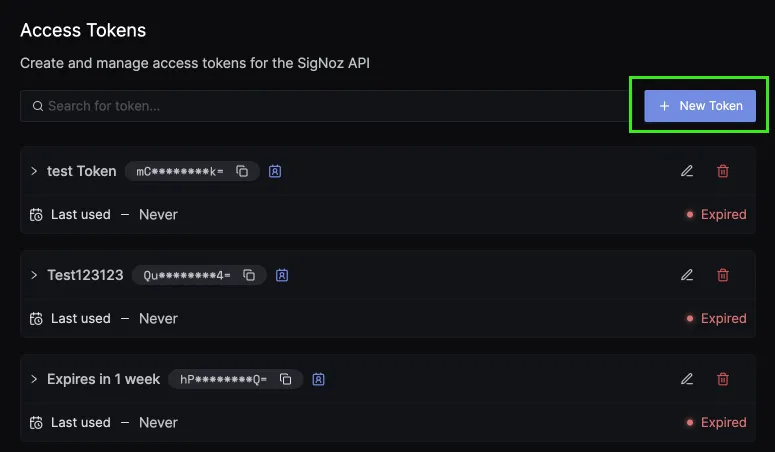Click the search magnifier icon
This screenshot has width=775, height=452.
(x=38, y=106)
